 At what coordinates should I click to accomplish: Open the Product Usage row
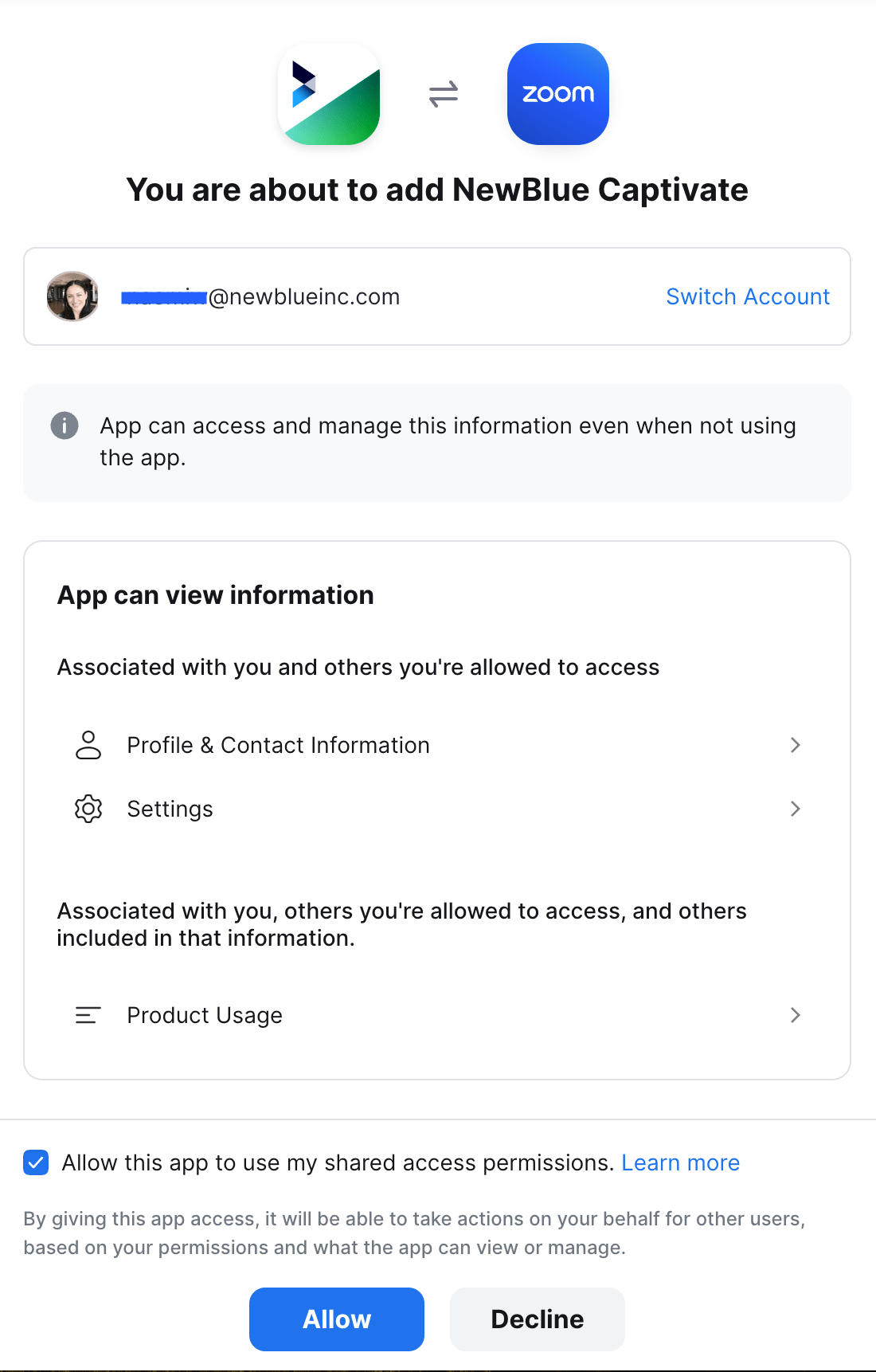point(205,1015)
